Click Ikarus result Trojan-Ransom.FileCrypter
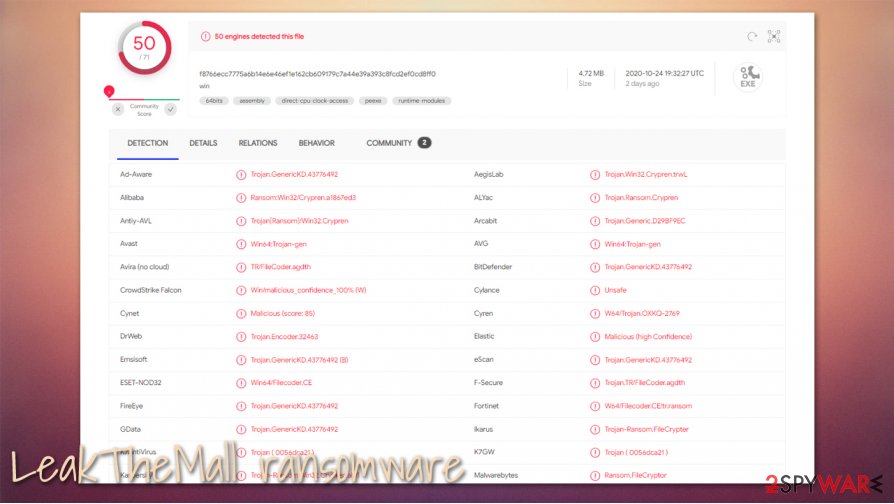 click(x=647, y=429)
